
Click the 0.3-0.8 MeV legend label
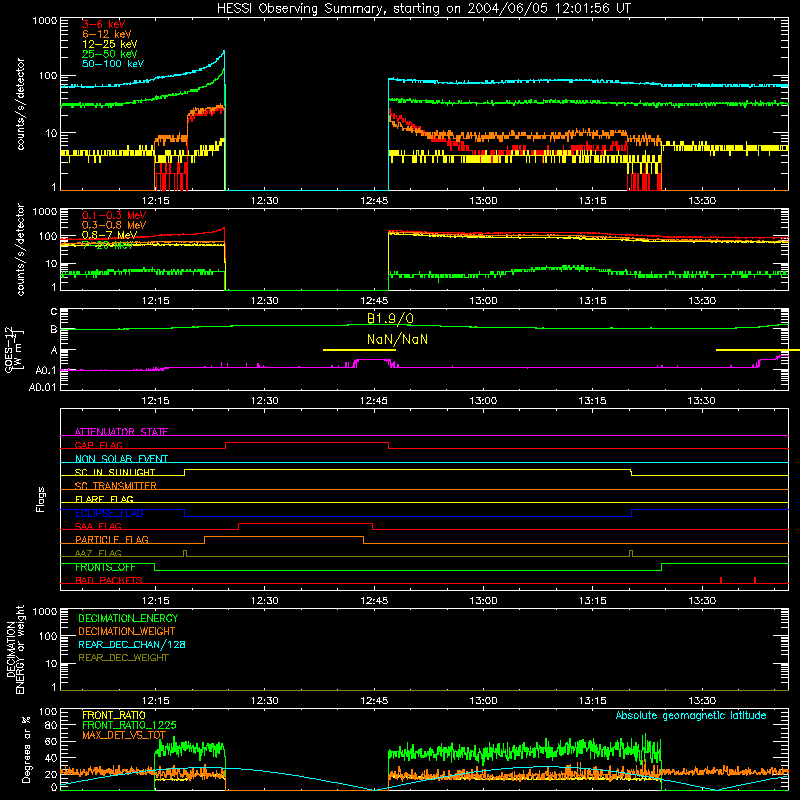114,225
